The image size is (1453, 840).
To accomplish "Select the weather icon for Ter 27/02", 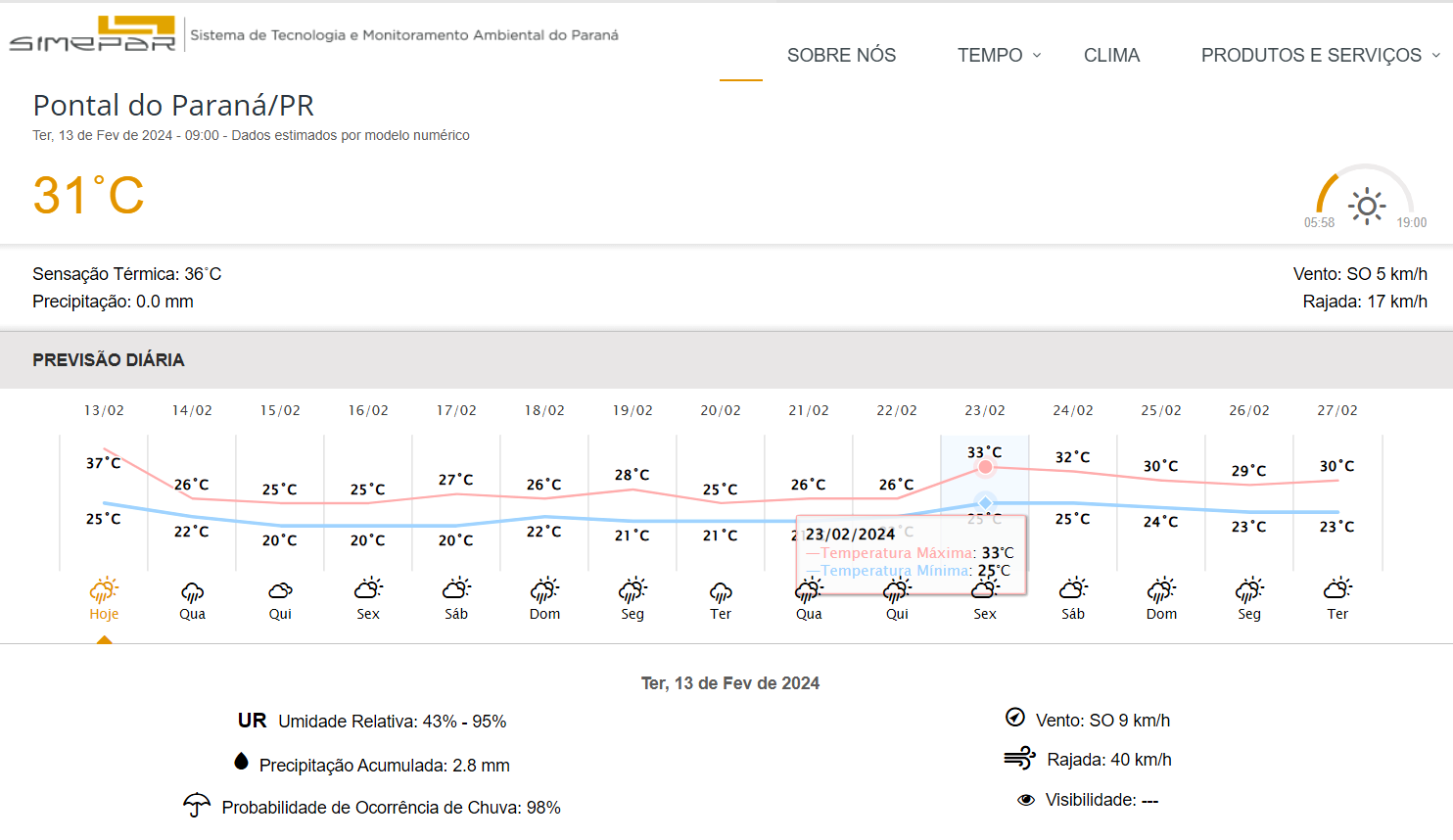I will point(1337,588).
